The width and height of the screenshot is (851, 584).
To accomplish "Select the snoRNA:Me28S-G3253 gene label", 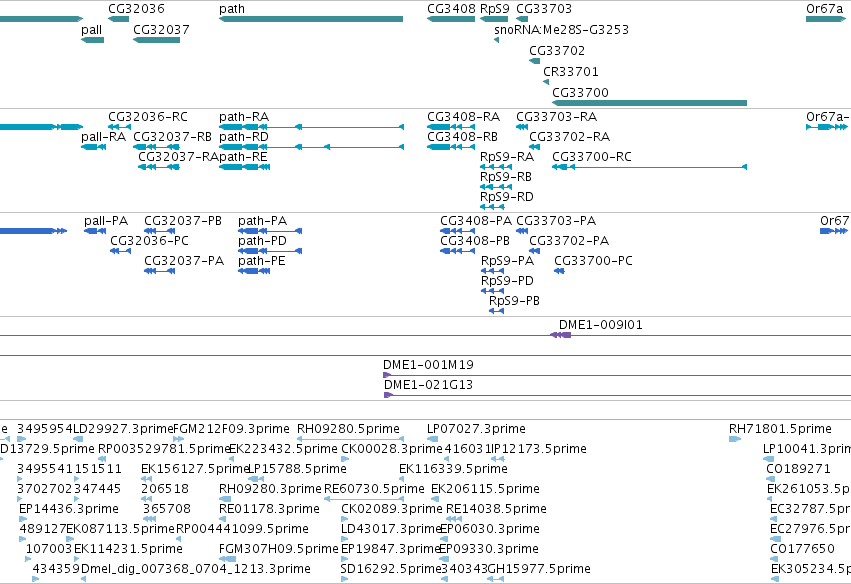I will [561, 30].
